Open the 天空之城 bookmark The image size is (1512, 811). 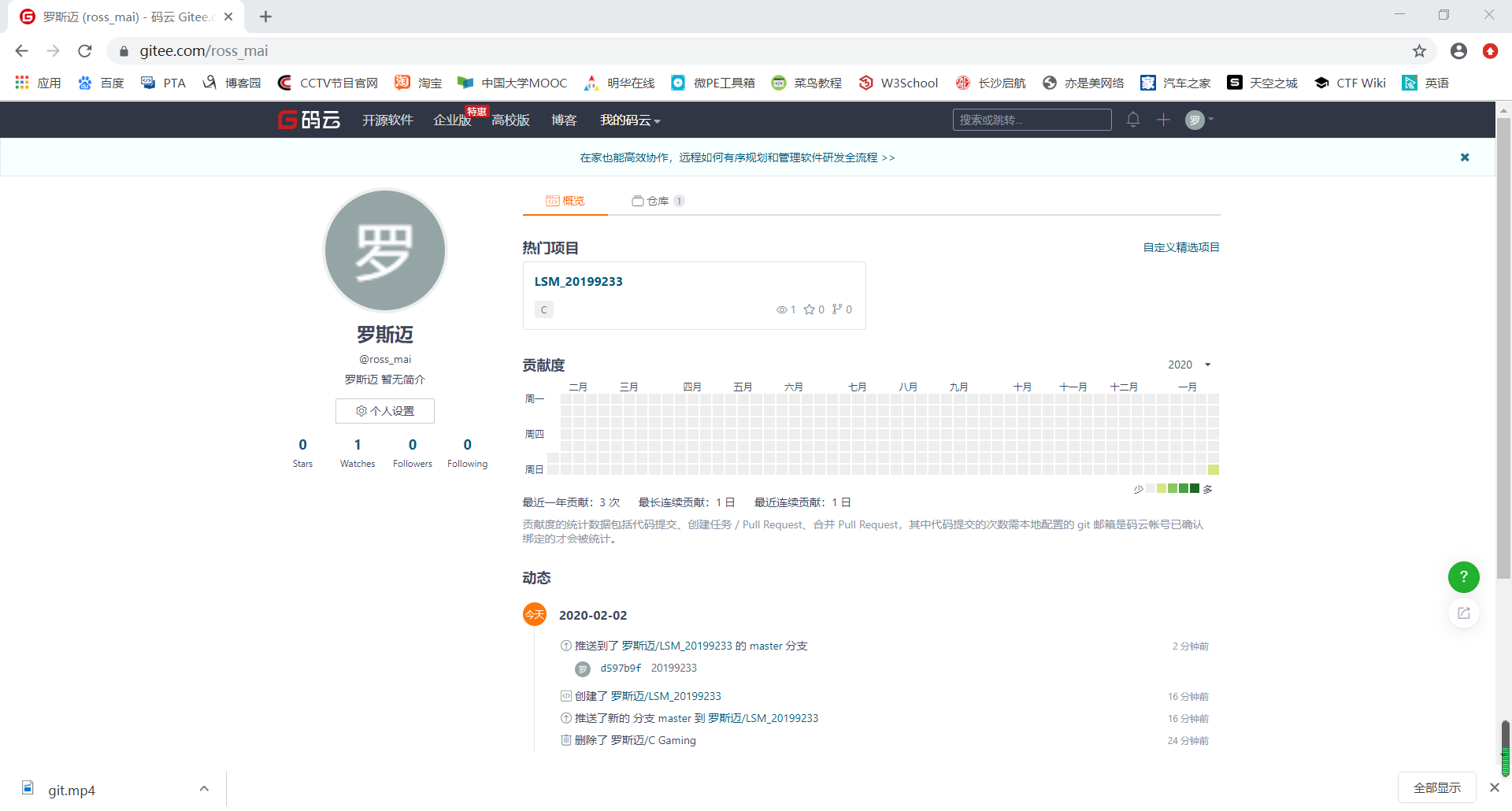click(1262, 83)
